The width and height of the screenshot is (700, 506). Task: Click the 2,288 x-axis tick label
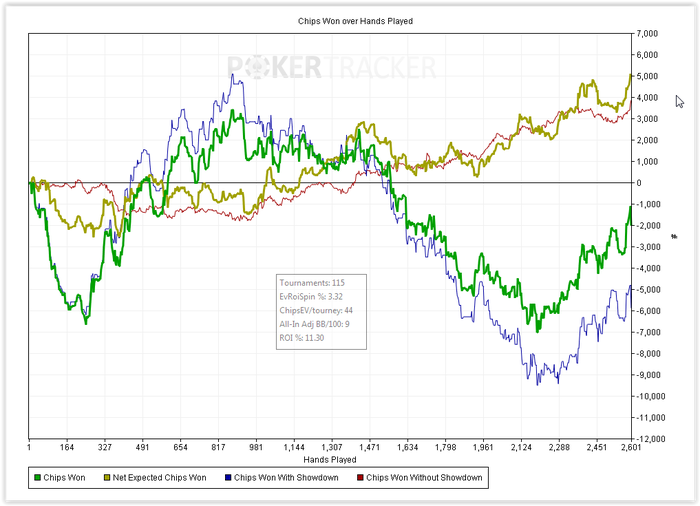[559, 447]
